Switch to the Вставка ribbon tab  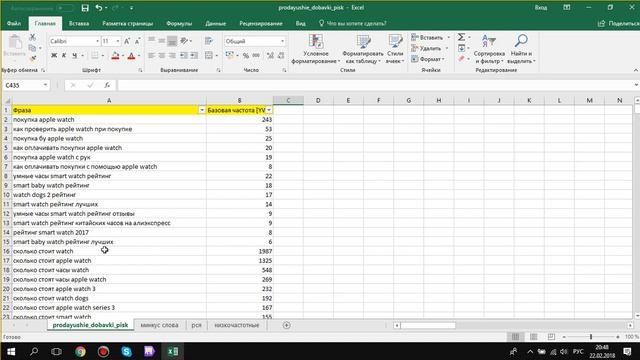79,24
